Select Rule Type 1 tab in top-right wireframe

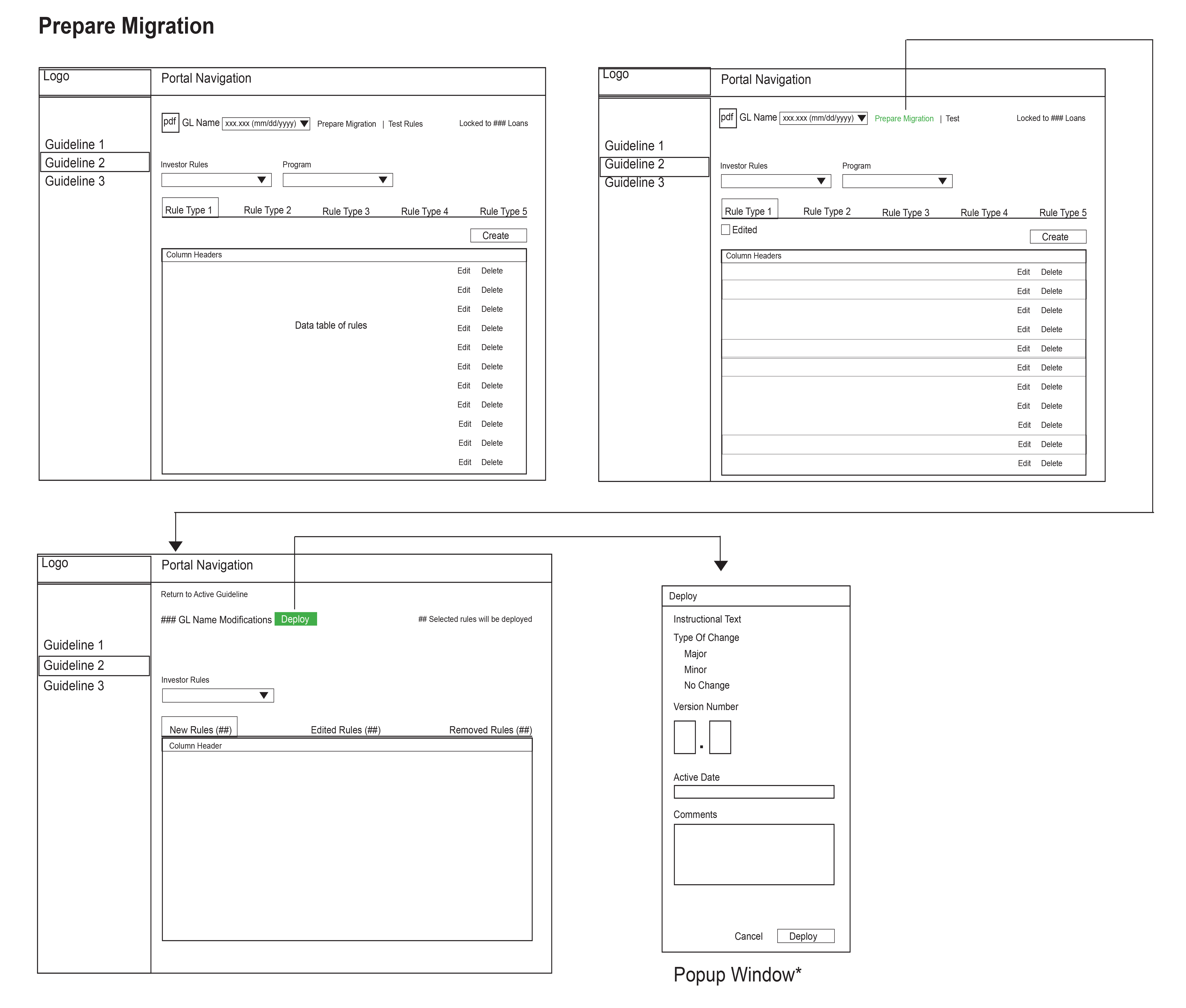(750, 209)
